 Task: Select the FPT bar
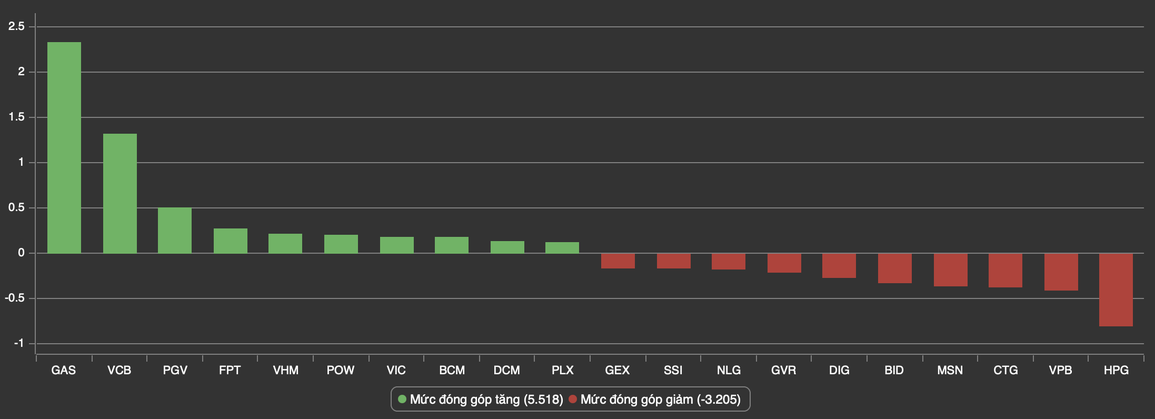pos(230,241)
